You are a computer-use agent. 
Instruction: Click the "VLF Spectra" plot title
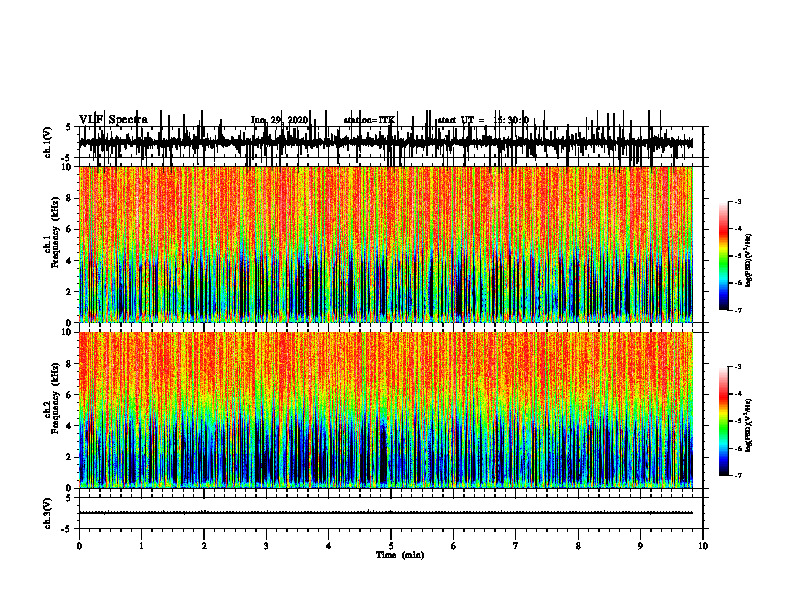click(113, 120)
